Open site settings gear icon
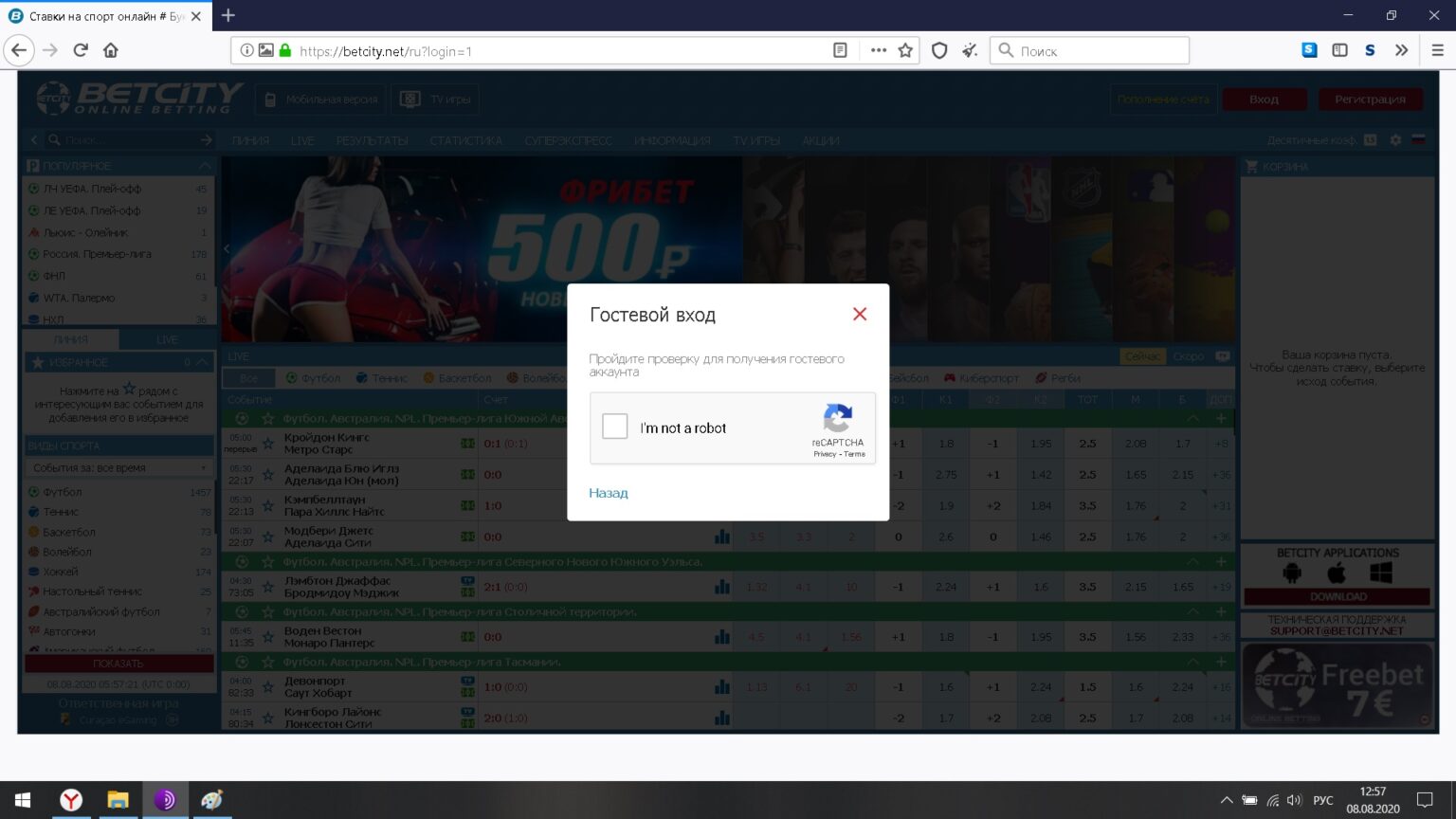Viewport: 1456px width, 819px height. point(1395,139)
